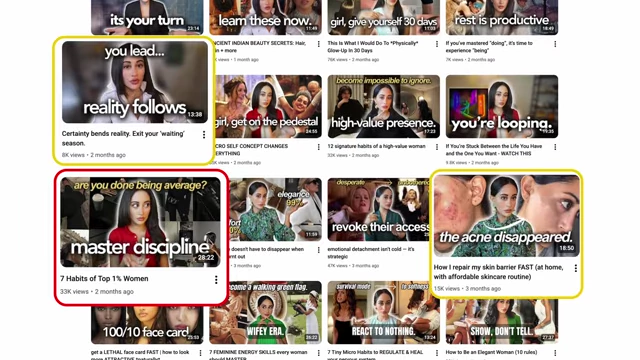The width and height of the screenshot is (640, 360).
Task: Open three-dot menu next to 'If you've mastered doing' title
Action: point(555,44)
